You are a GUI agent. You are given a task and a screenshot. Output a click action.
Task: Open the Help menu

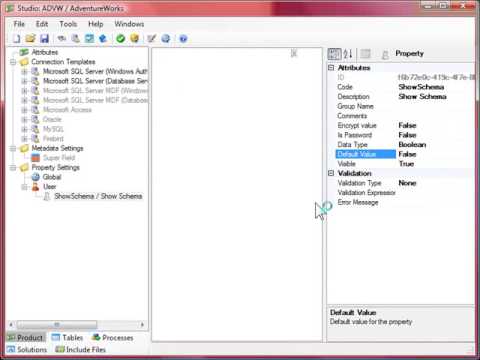tap(96, 24)
